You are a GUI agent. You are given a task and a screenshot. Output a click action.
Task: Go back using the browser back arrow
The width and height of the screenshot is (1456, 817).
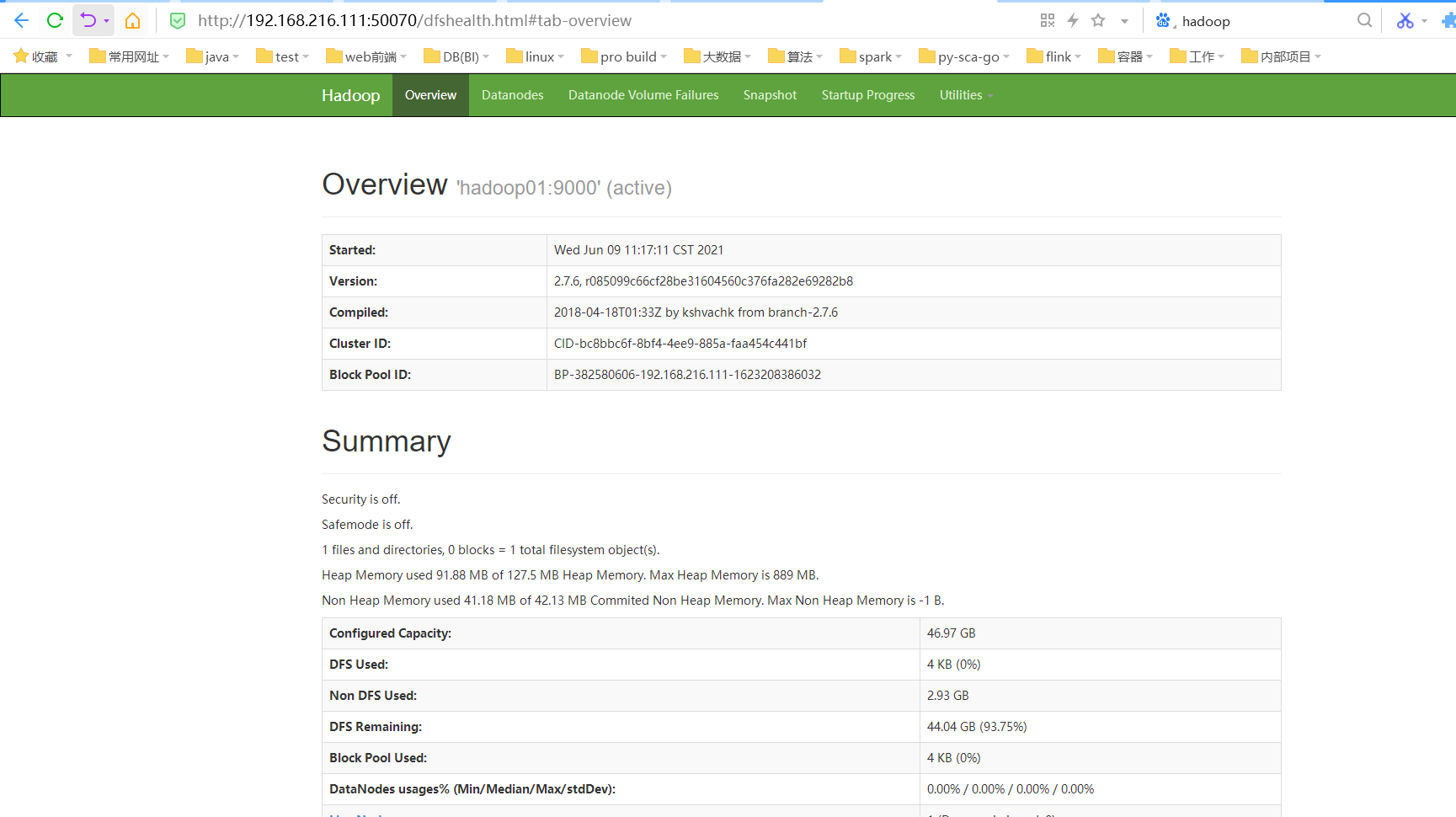pyautogui.click(x=22, y=20)
